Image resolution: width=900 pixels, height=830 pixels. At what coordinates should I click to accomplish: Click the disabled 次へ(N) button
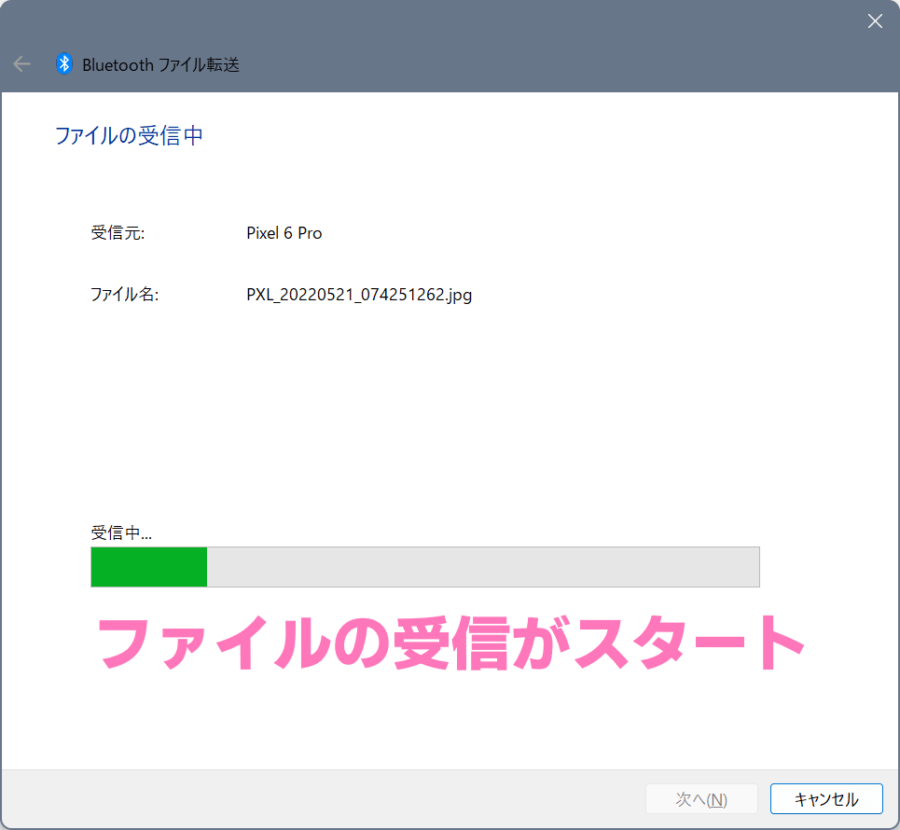point(701,799)
